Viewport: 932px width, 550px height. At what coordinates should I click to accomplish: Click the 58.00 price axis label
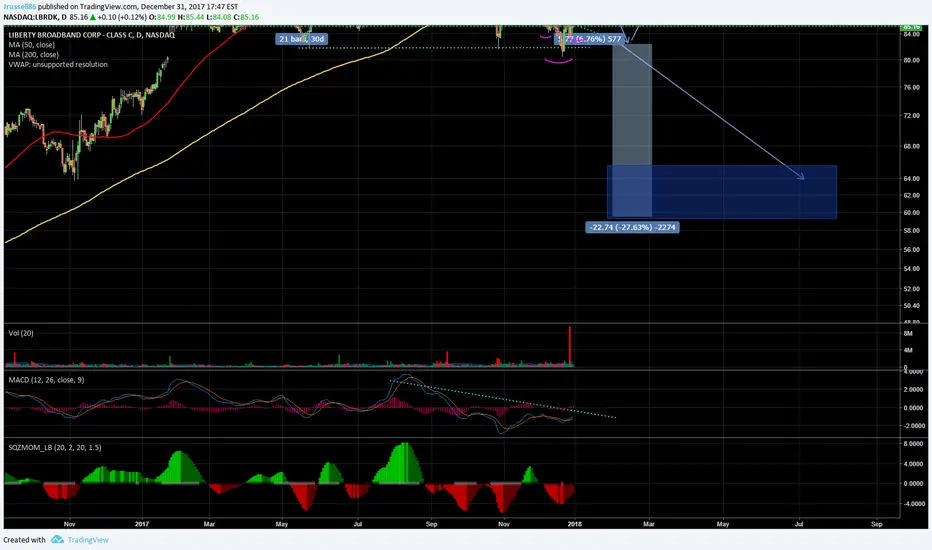click(911, 231)
